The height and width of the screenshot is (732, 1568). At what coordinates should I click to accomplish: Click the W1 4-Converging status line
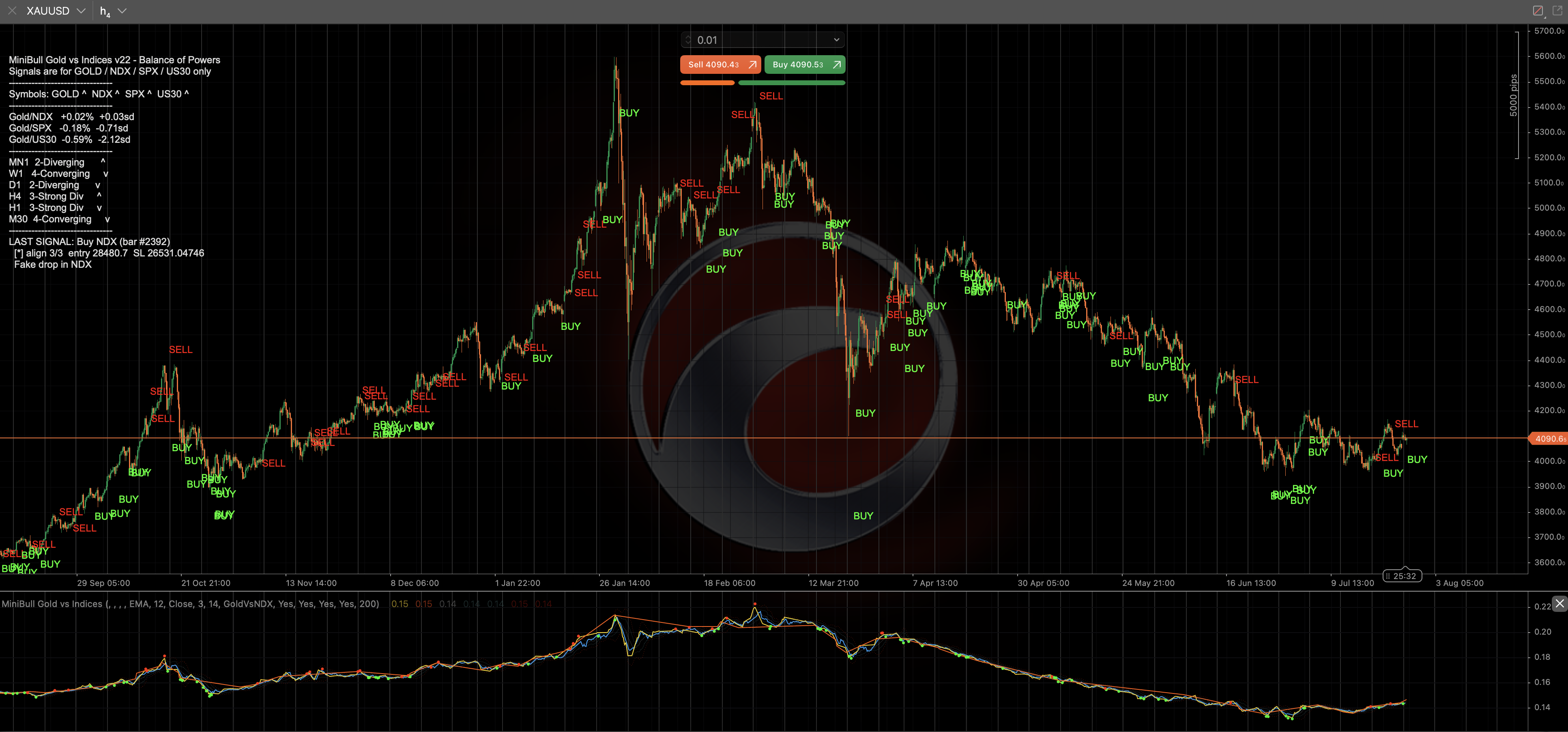pyautogui.click(x=58, y=174)
